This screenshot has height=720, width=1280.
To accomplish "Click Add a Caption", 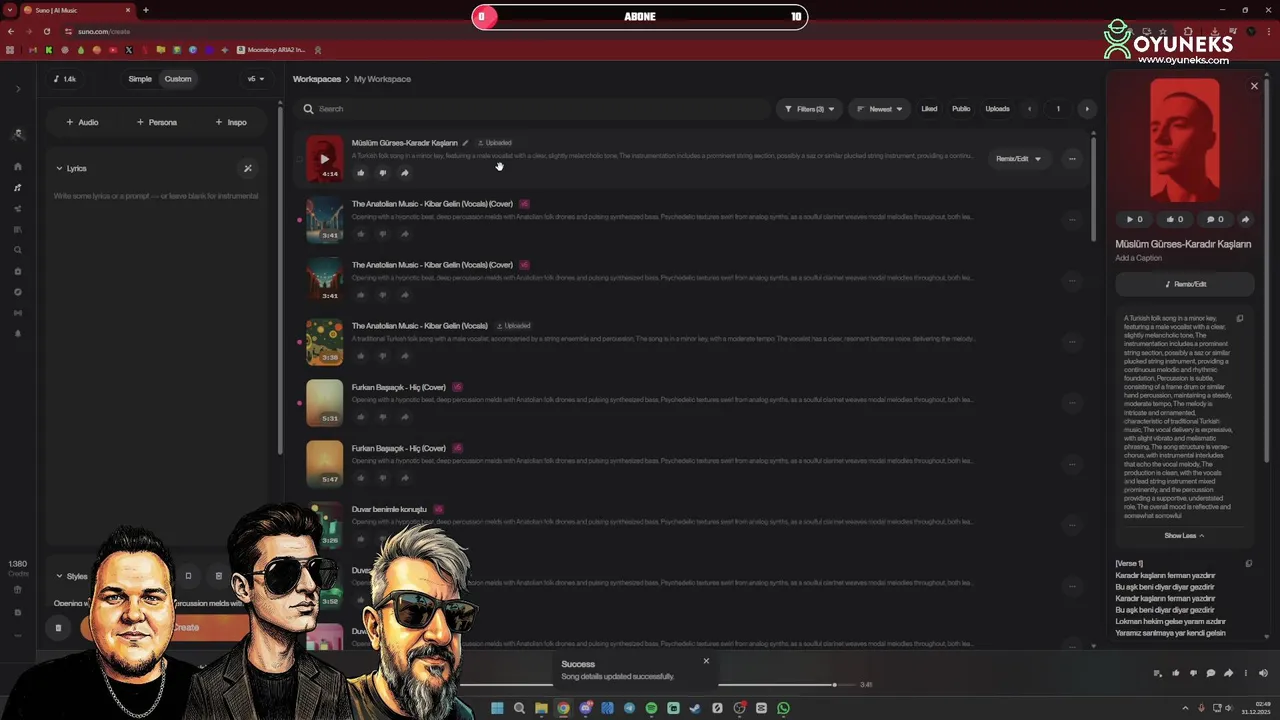I will [x=1139, y=258].
